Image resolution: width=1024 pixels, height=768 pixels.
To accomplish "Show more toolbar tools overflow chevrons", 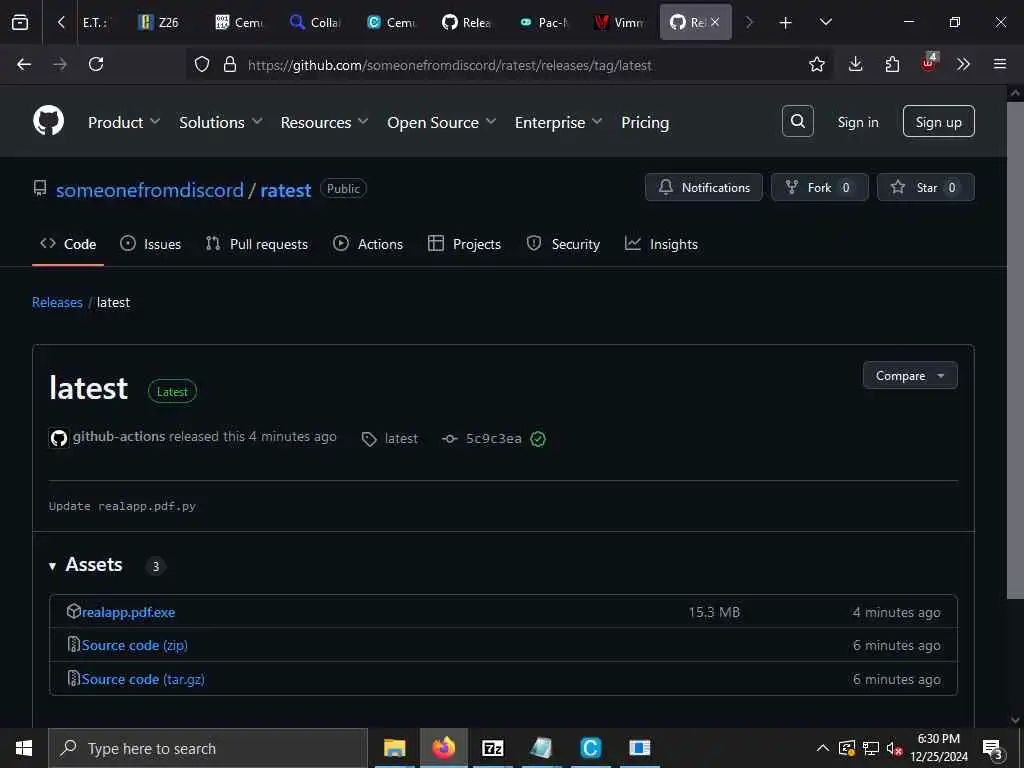I will point(963,64).
